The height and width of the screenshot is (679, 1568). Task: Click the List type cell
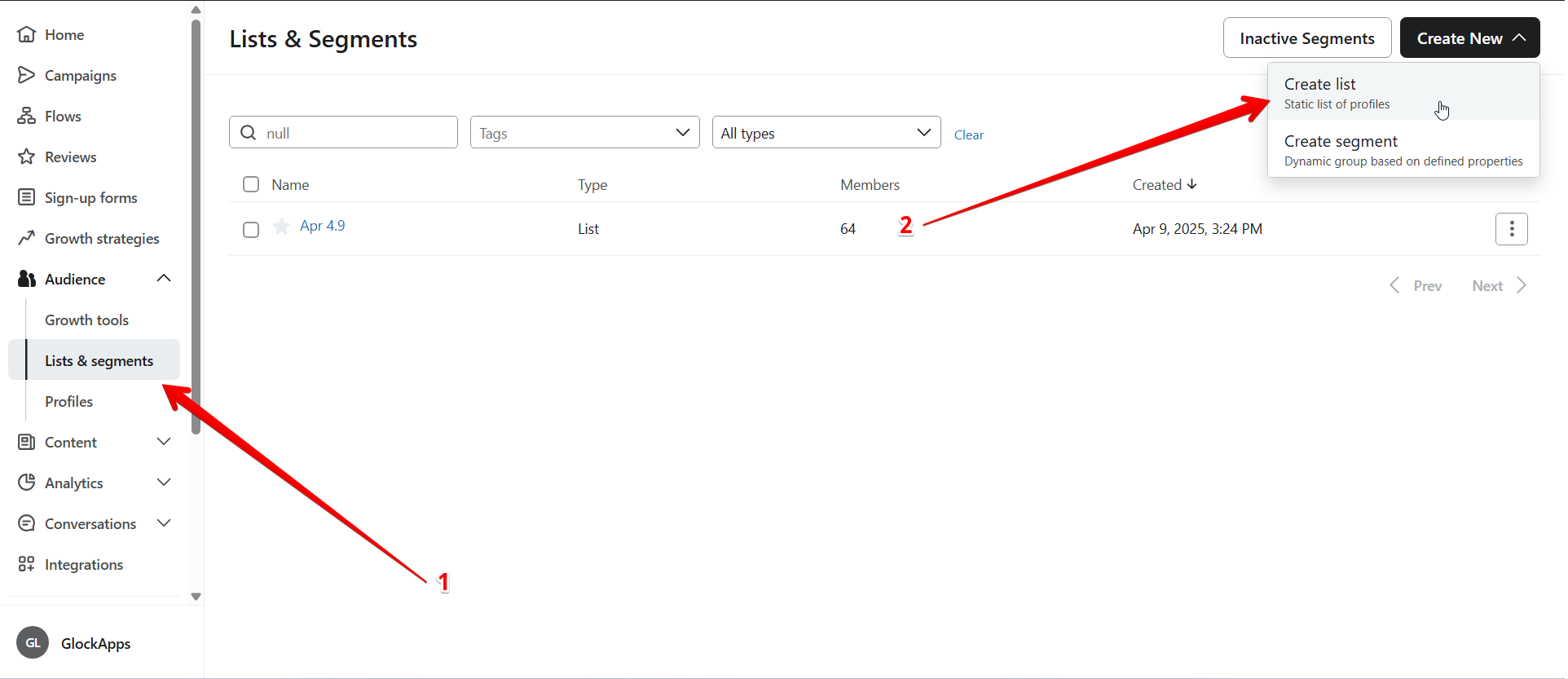click(x=588, y=229)
